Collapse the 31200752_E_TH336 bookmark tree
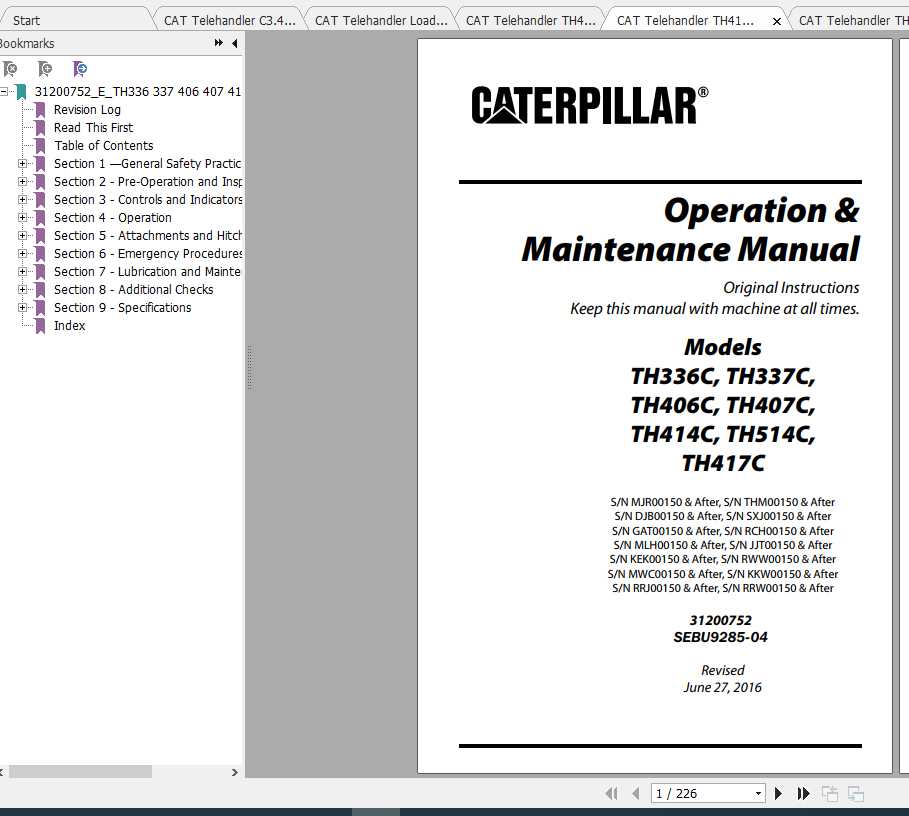This screenshot has height=816, width=909. click(7, 91)
